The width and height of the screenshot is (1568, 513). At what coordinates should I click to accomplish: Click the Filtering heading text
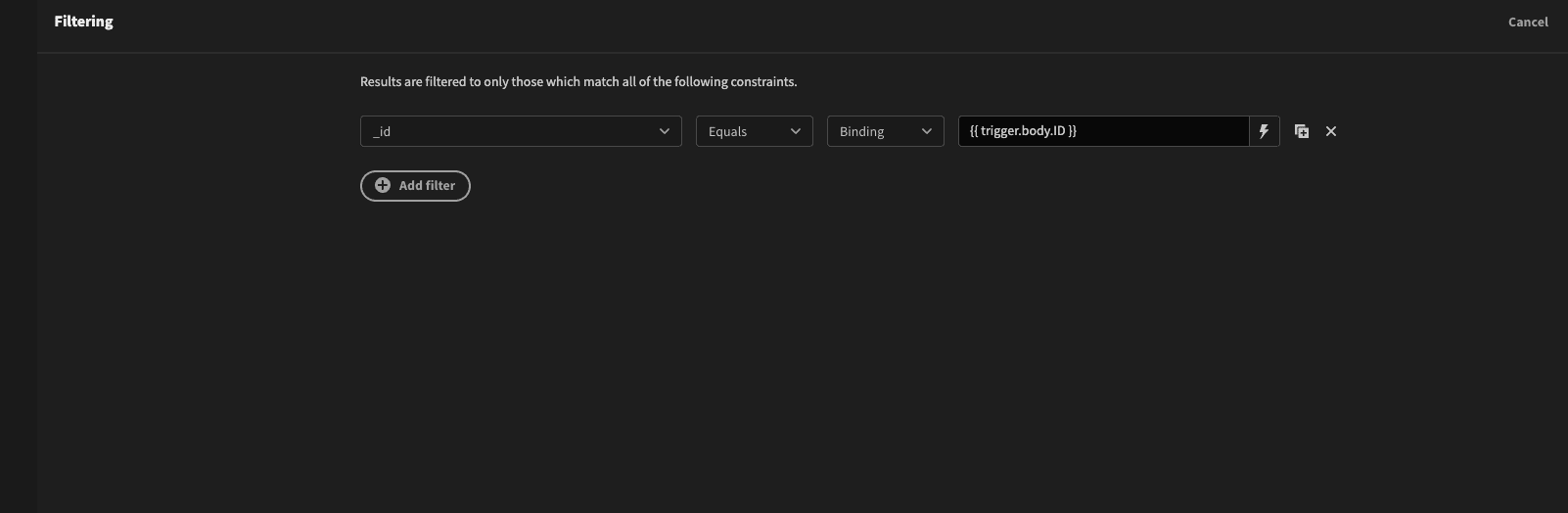tap(83, 22)
